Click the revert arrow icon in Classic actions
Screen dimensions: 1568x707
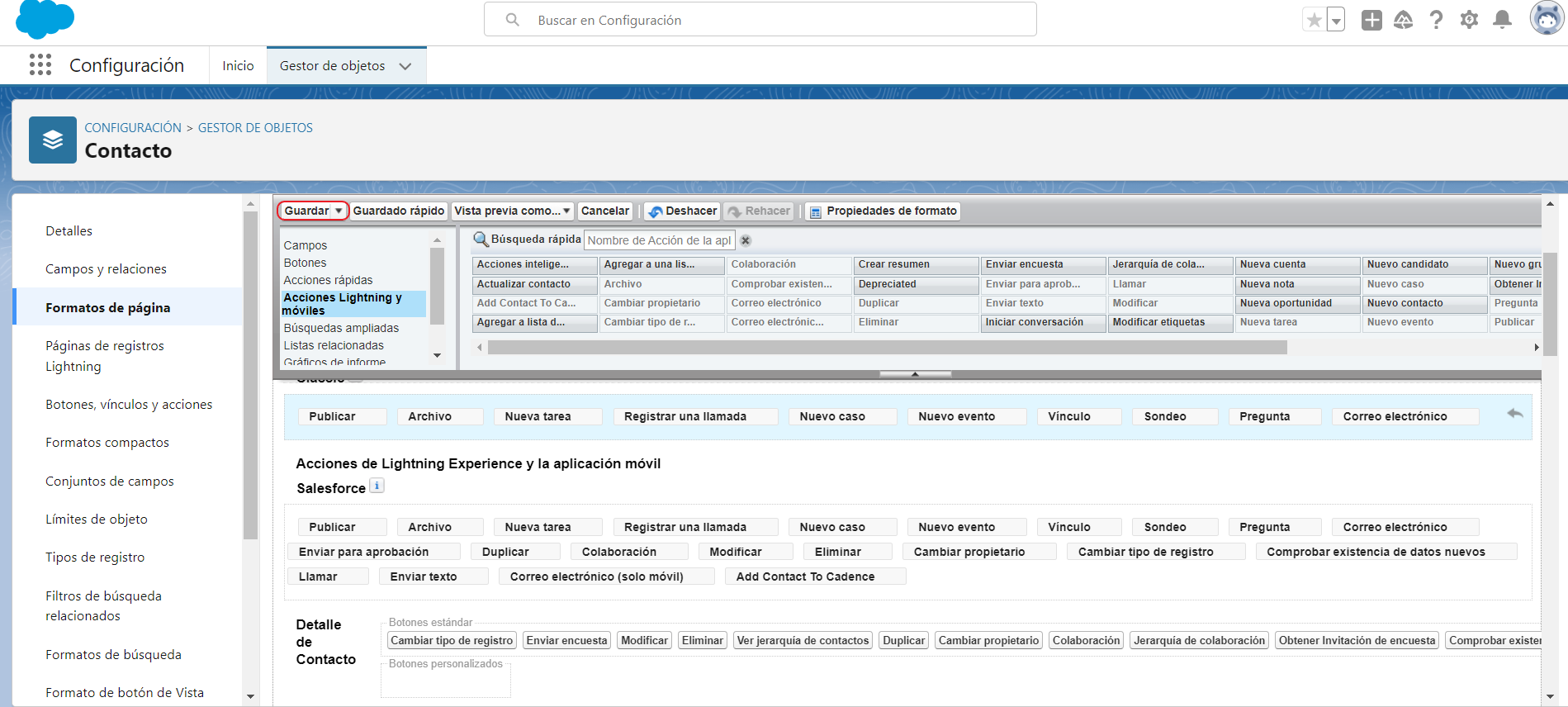pos(1515,413)
